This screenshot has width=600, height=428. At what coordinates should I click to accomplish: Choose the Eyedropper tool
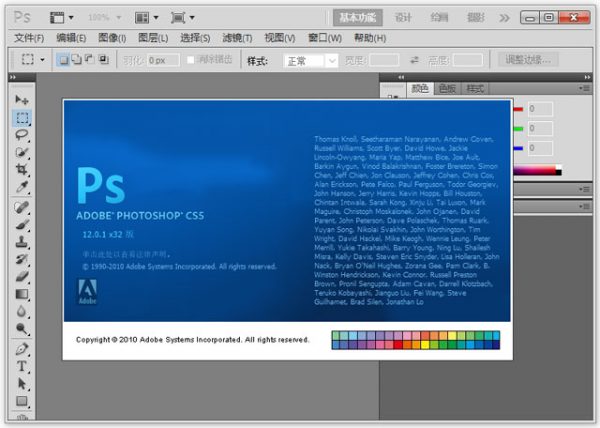[22, 187]
